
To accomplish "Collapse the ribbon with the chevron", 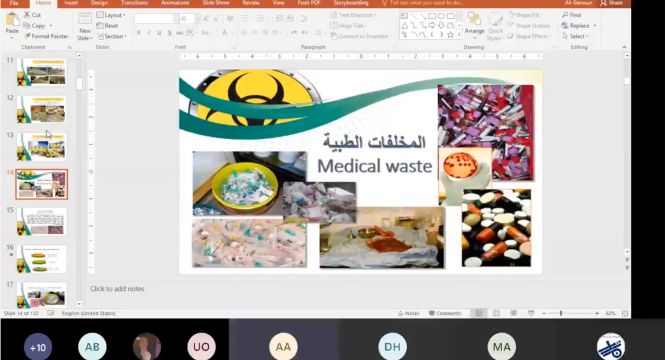I will [624, 47].
